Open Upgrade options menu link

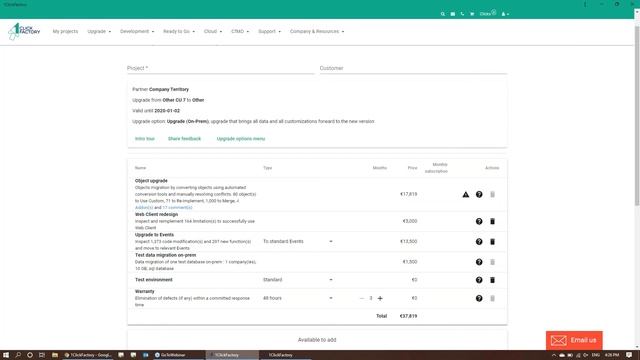241,139
